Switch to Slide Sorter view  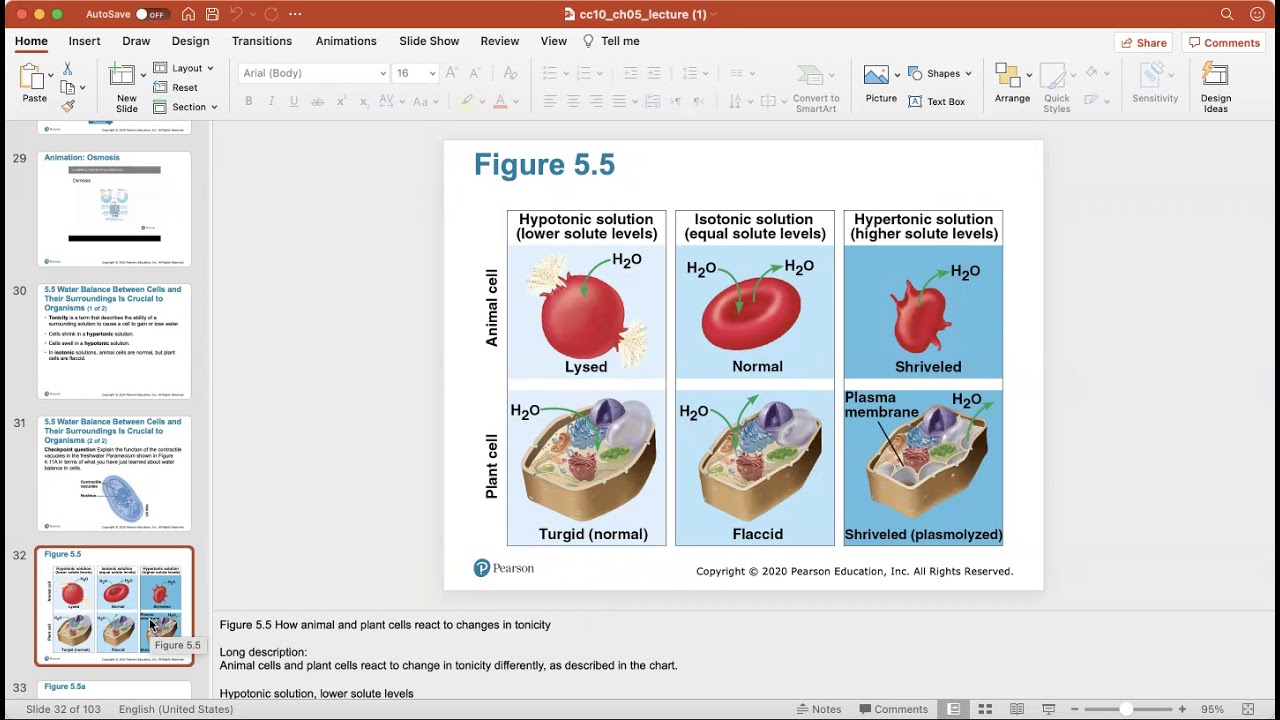click(985, 709)
